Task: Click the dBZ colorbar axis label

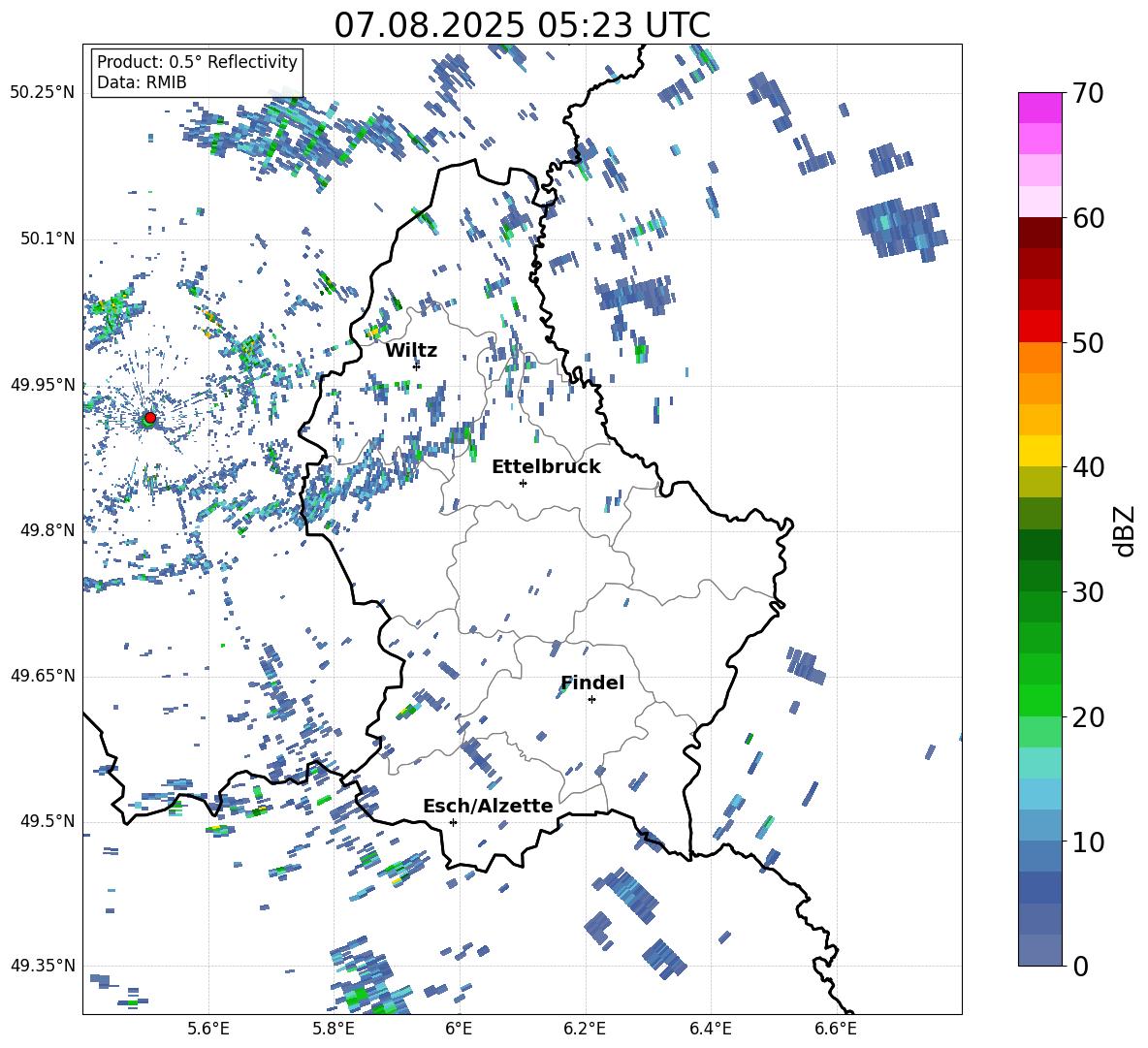Action: [x=1125, y=530]
